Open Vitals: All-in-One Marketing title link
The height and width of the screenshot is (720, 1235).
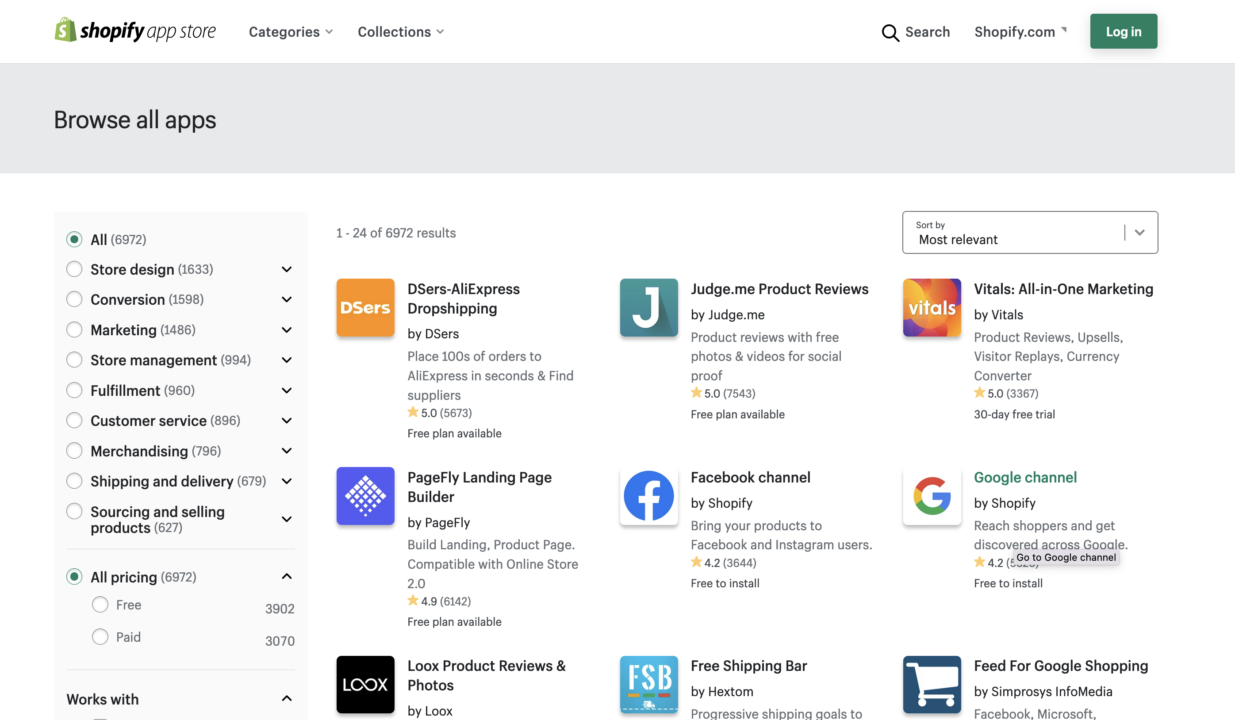1064,289
